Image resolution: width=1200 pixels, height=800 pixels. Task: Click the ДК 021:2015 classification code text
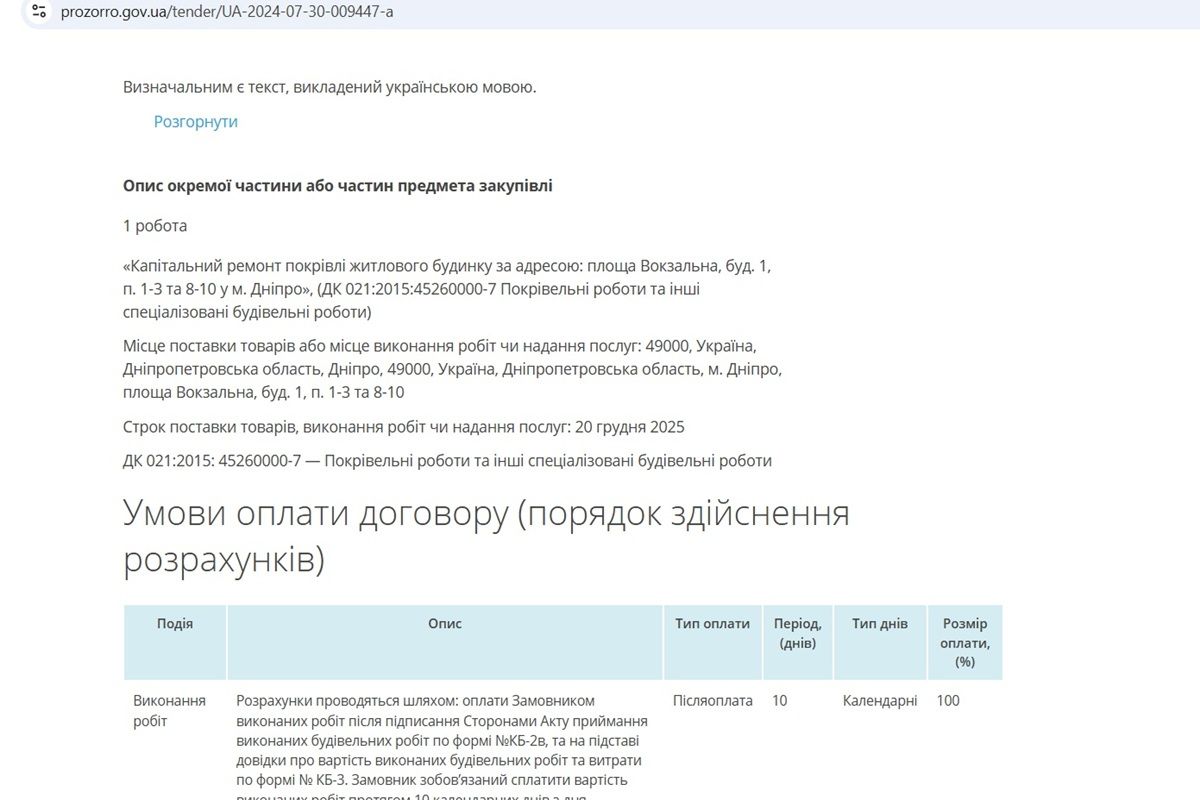(x=447, y=461)
